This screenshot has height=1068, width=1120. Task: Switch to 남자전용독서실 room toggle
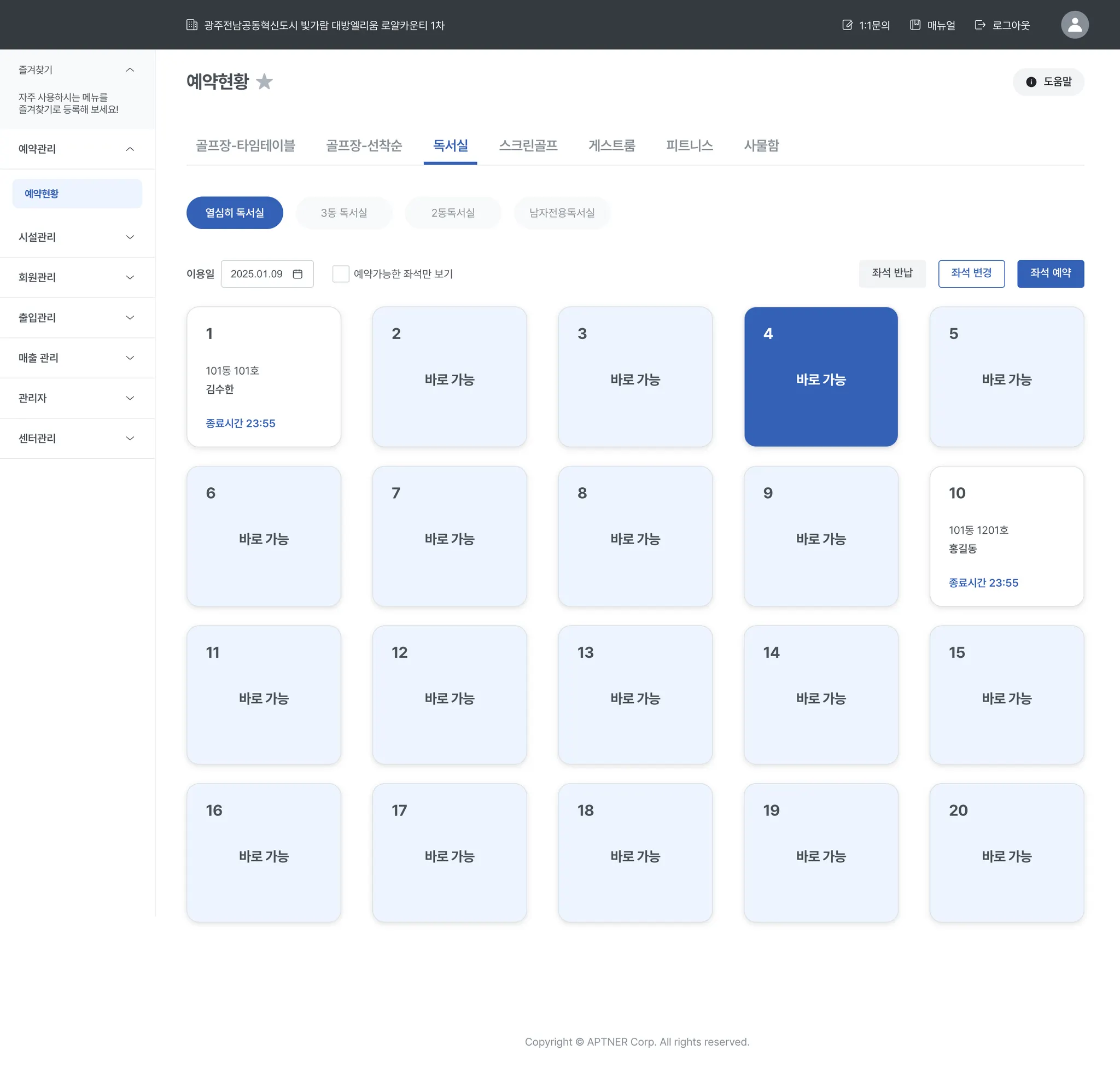coord(562,213)
